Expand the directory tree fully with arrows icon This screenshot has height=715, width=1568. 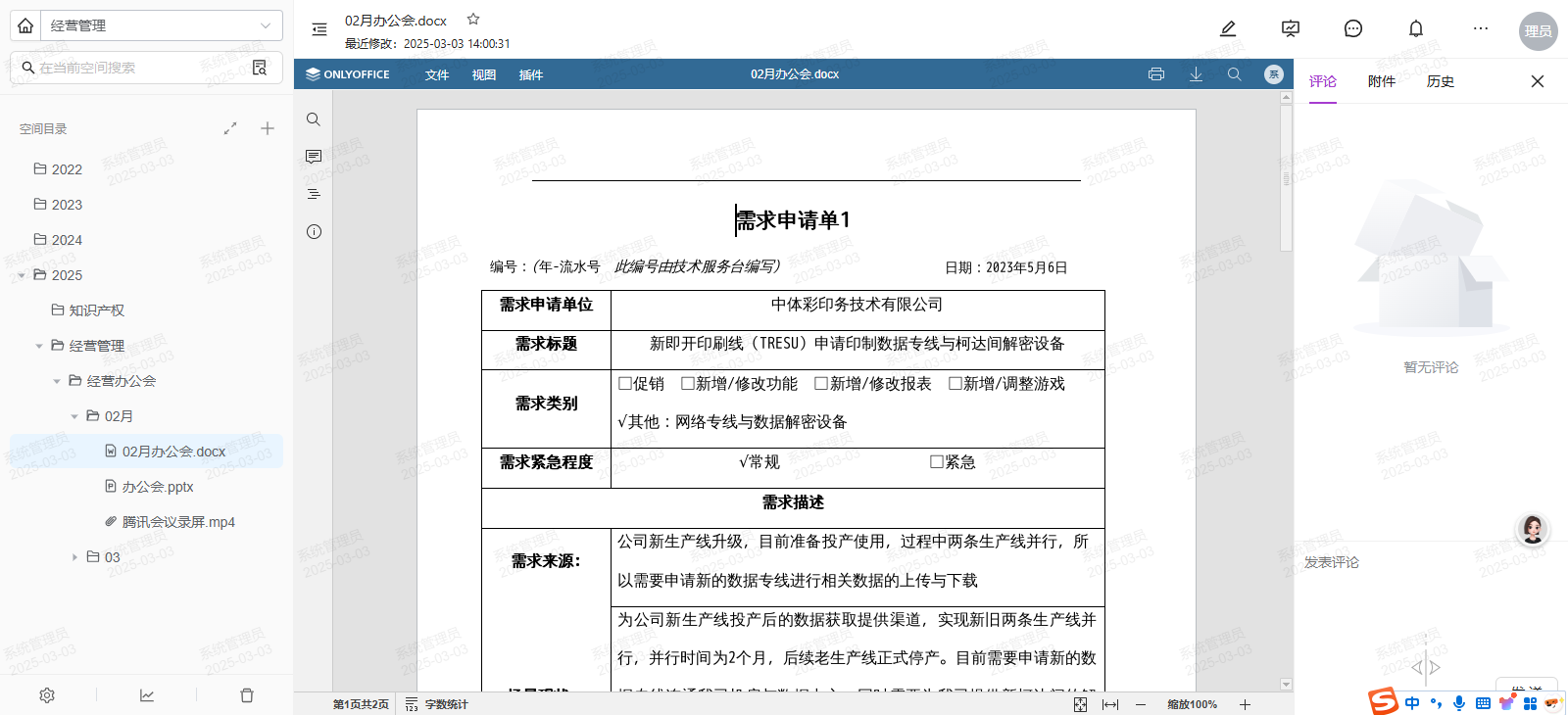coord(230,128)
